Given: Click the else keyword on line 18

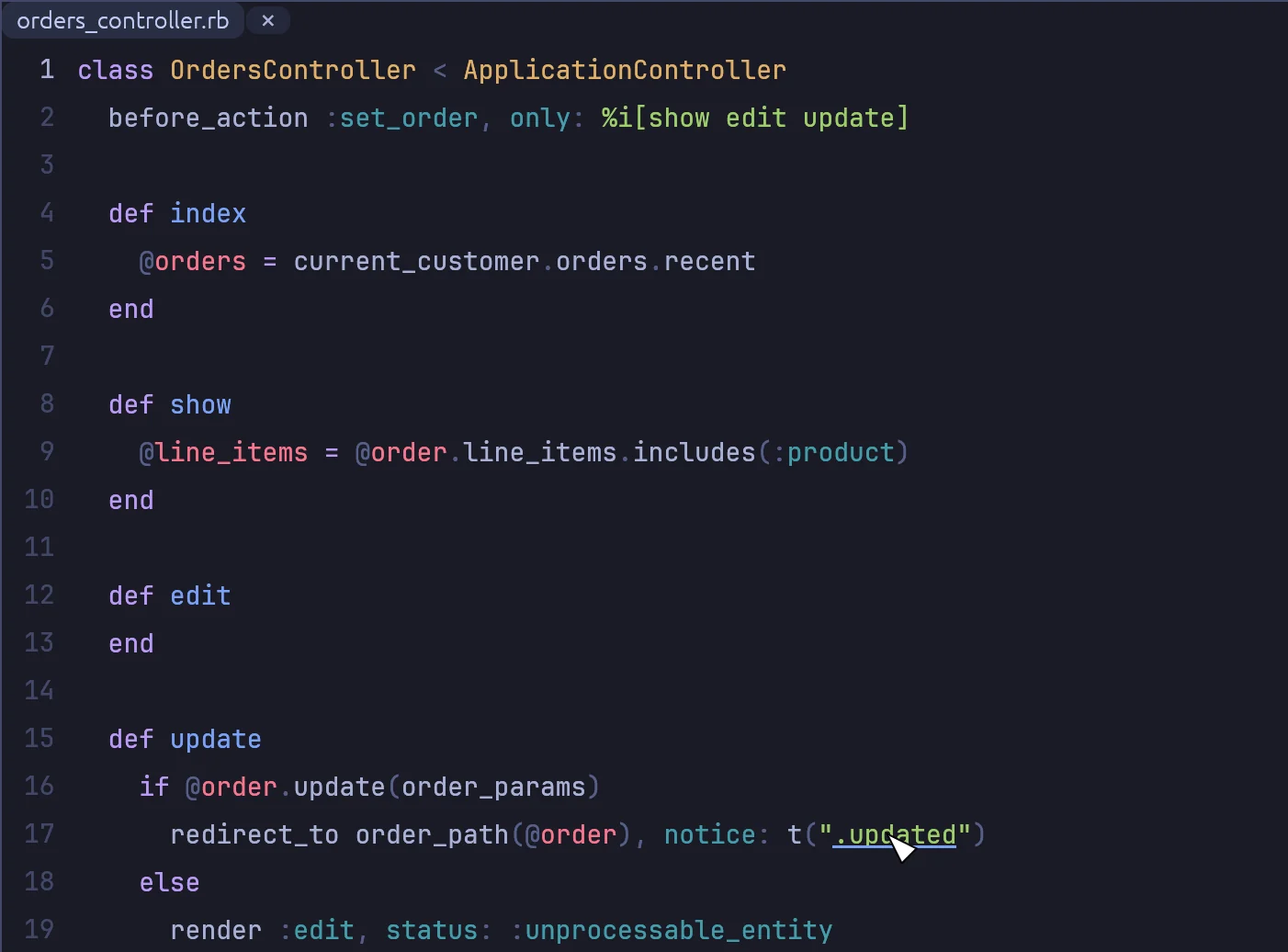Looking at the screenshot, I should pyautogui.click(x=170, y=882).
